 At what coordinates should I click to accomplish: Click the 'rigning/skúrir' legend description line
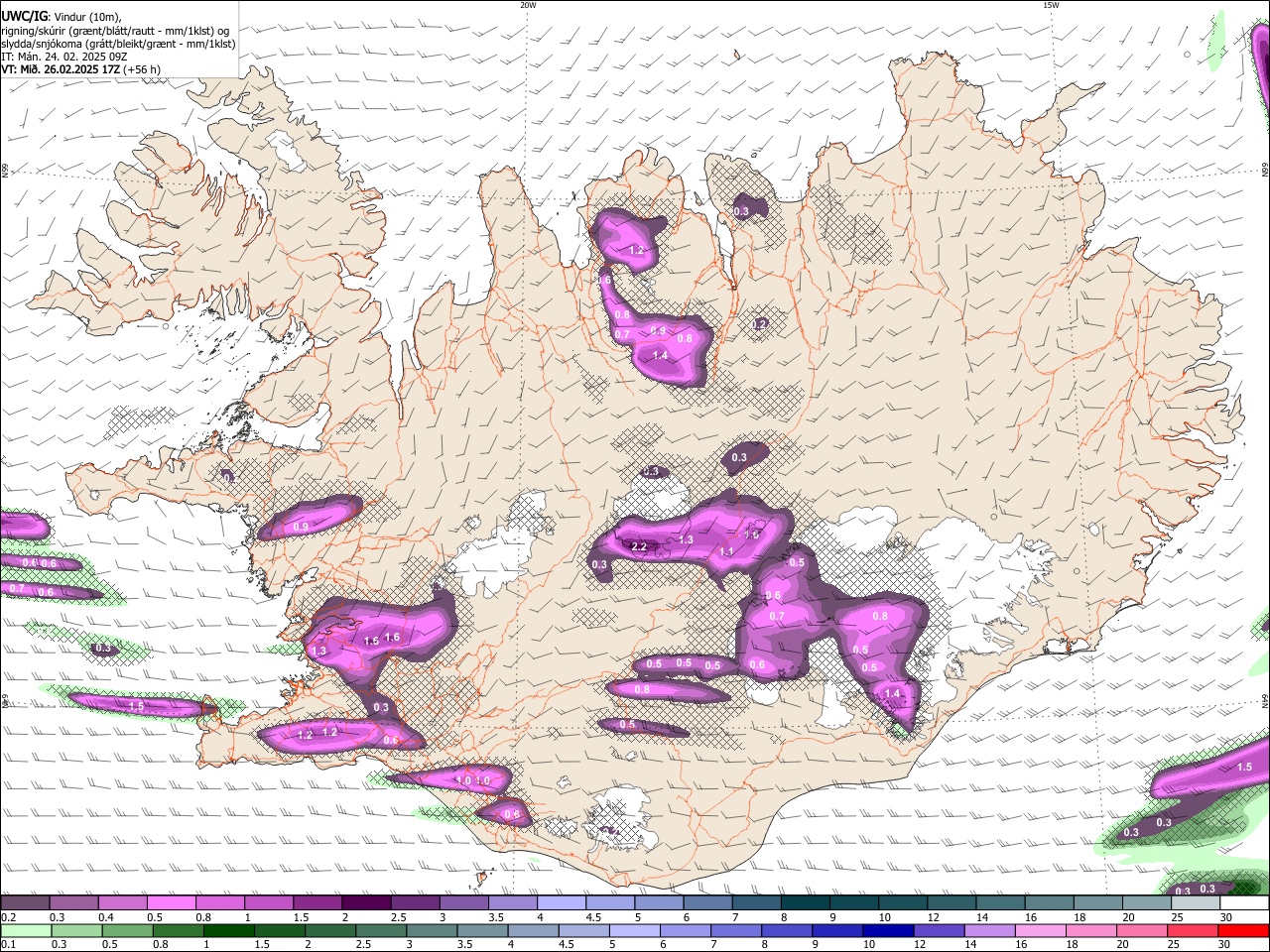click(x=115, y=31)
